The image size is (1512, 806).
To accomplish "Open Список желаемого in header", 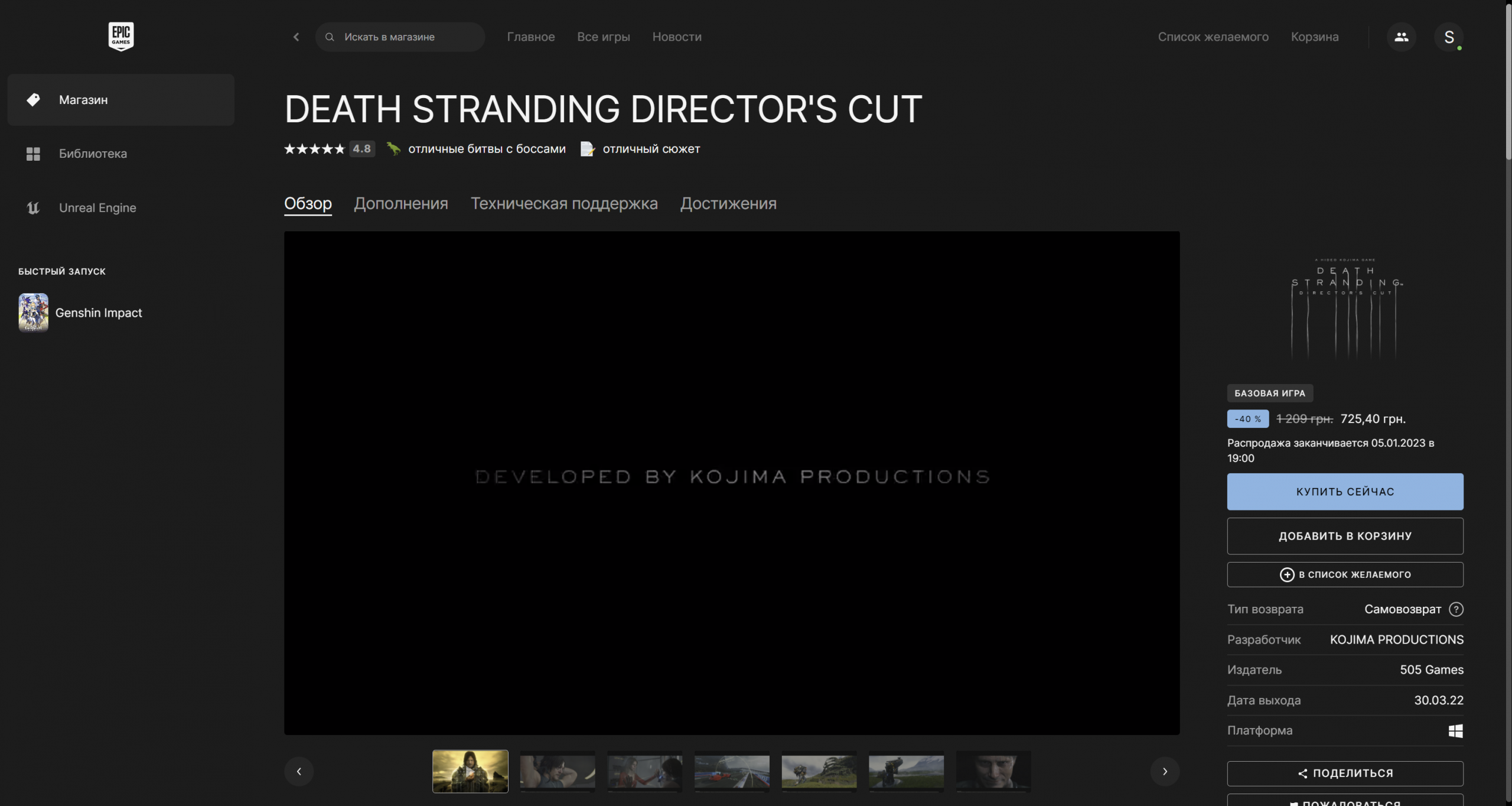I will coord(1213,37).
